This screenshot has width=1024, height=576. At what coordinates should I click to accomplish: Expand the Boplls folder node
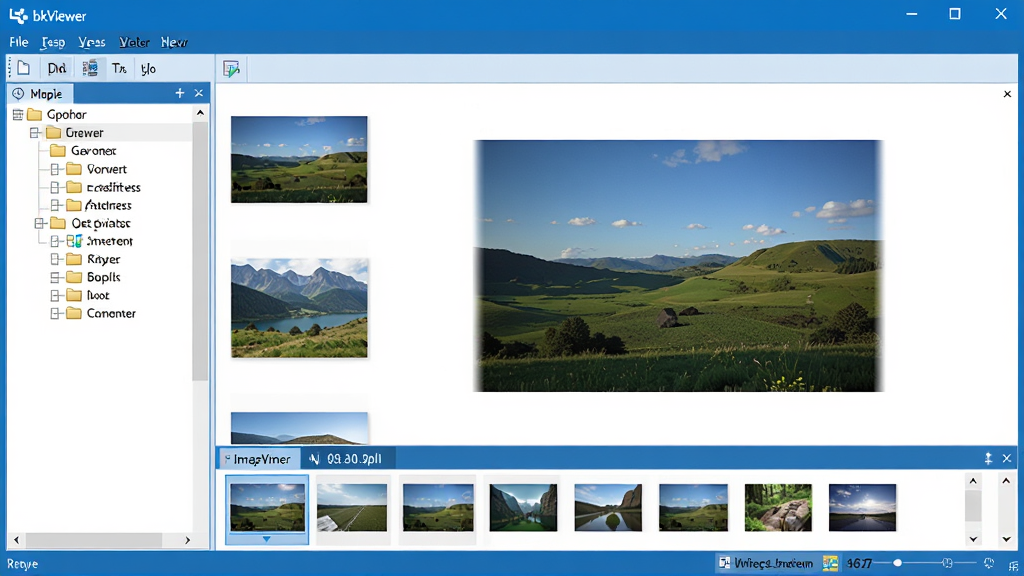[56, 278]
